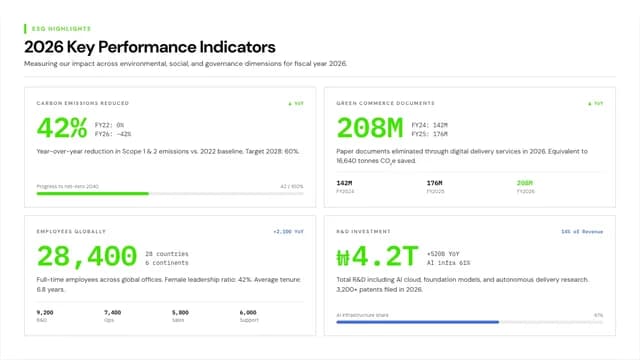Click the 'FY26: -42%' line
The height and width of the screenshot is (360, 640).
[113, 134]
